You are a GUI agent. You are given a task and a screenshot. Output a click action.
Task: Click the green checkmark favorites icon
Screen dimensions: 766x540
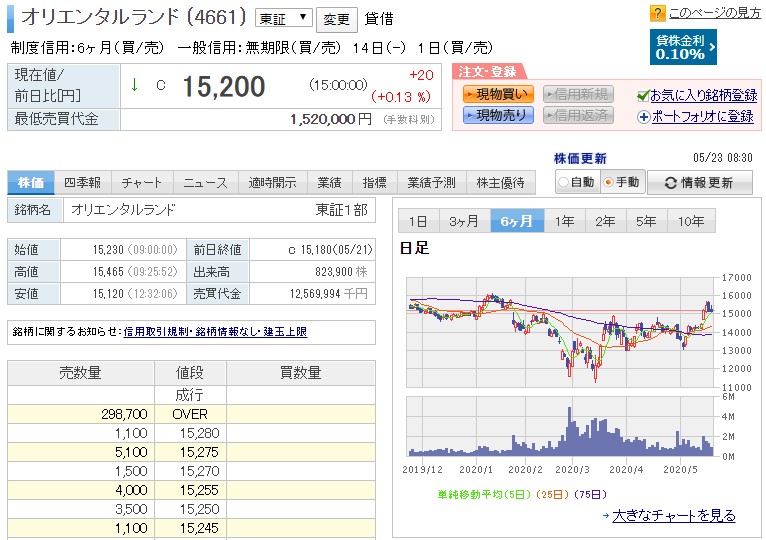tap(643, 95)
